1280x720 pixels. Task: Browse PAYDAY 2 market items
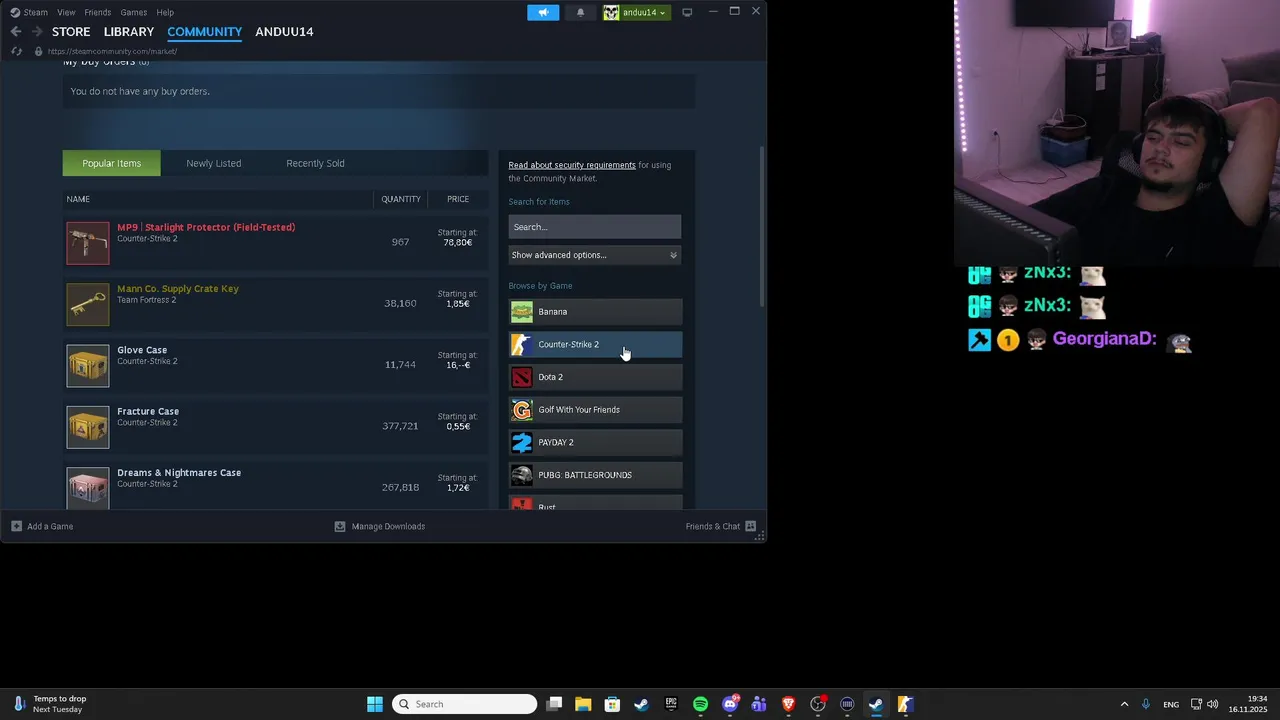click(596, 442)
